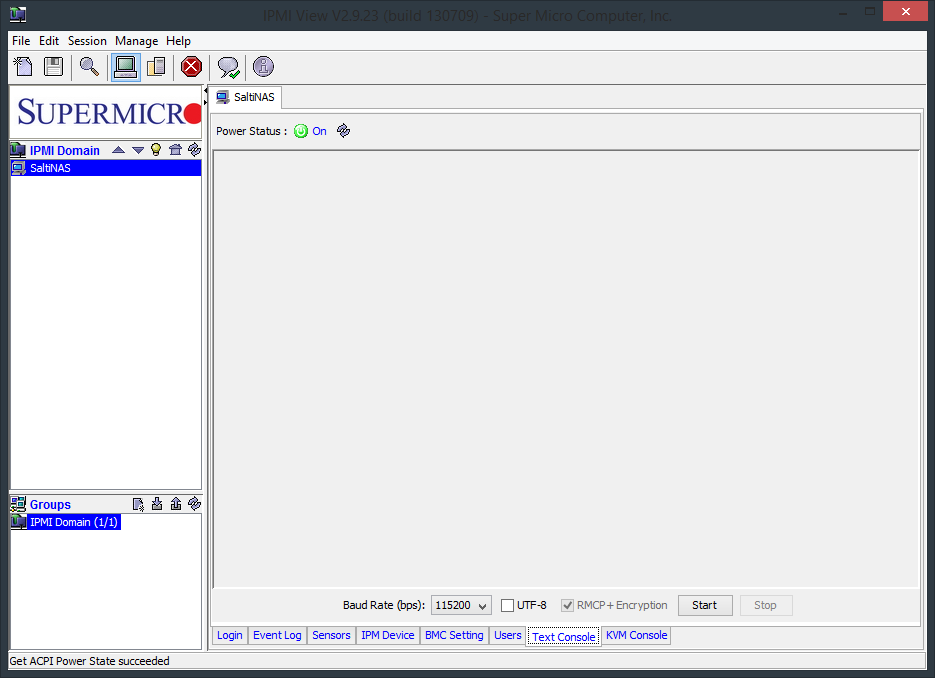Click the 'Get ACPI Power State succeeded' status text

(x=89, y=661)
